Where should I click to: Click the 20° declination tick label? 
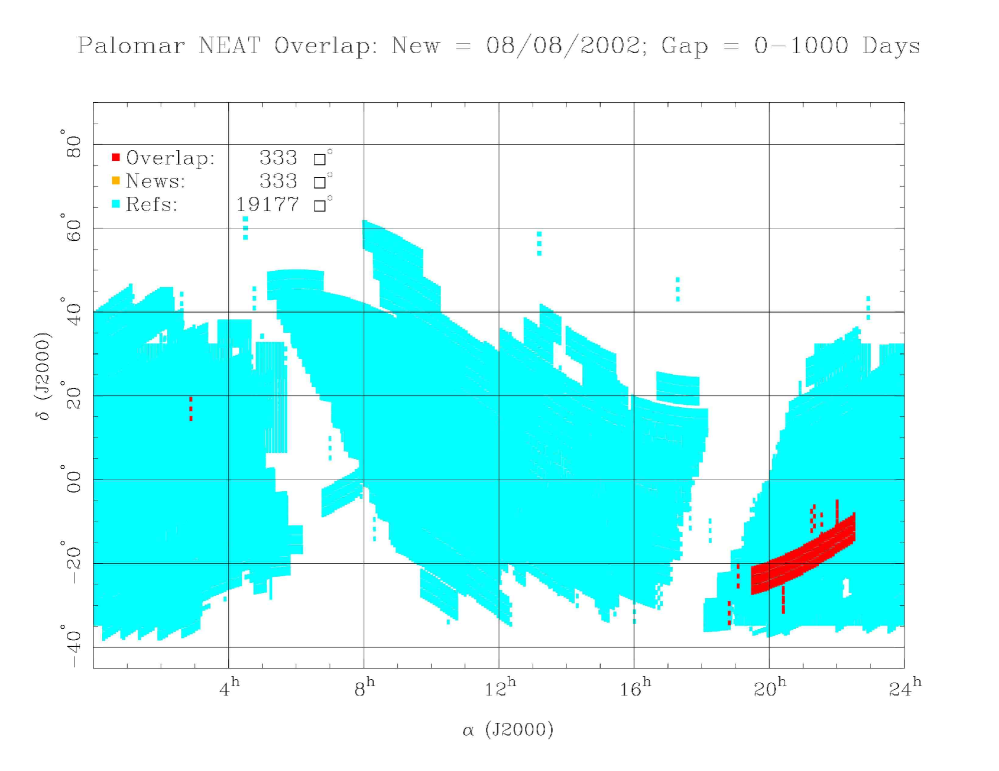click(x=71, y=396)
